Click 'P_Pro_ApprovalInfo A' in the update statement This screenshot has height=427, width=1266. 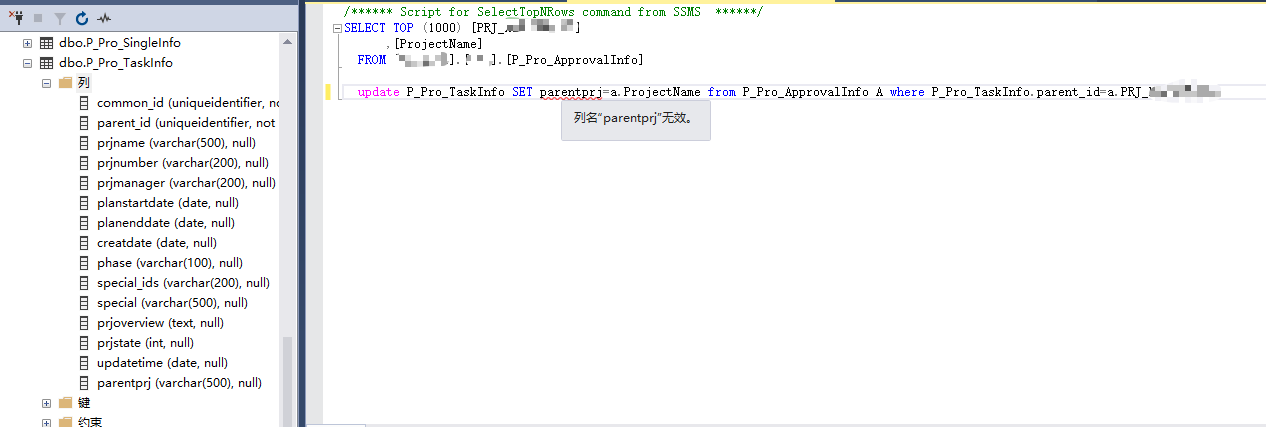click(x=812, y=92)
